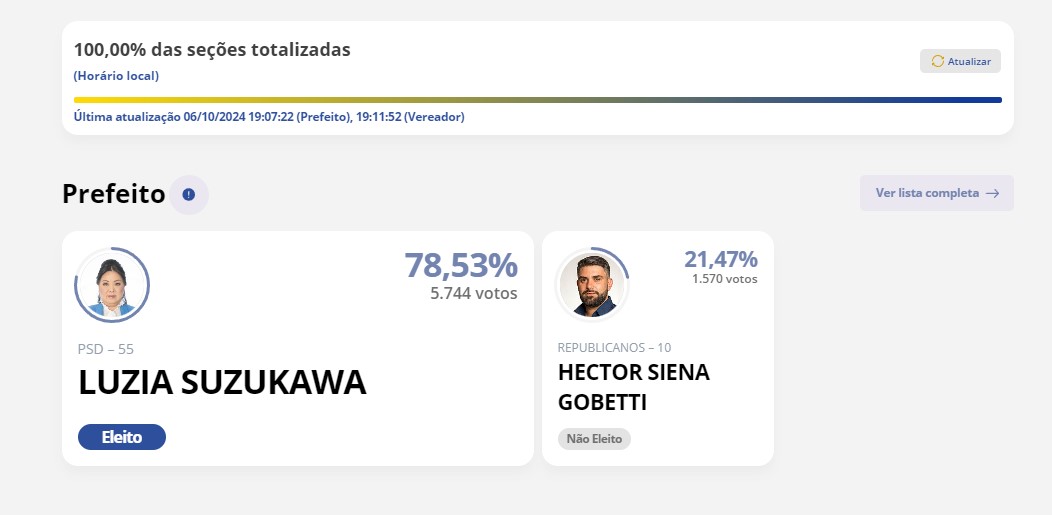
Task: Click the Atualizar refresh icon
Action: tap(938, 61)
